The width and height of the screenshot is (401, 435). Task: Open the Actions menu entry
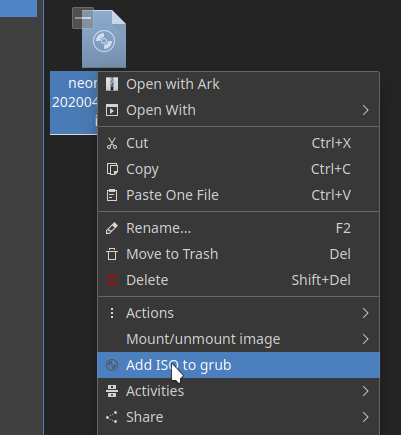(x=238, y=313)
